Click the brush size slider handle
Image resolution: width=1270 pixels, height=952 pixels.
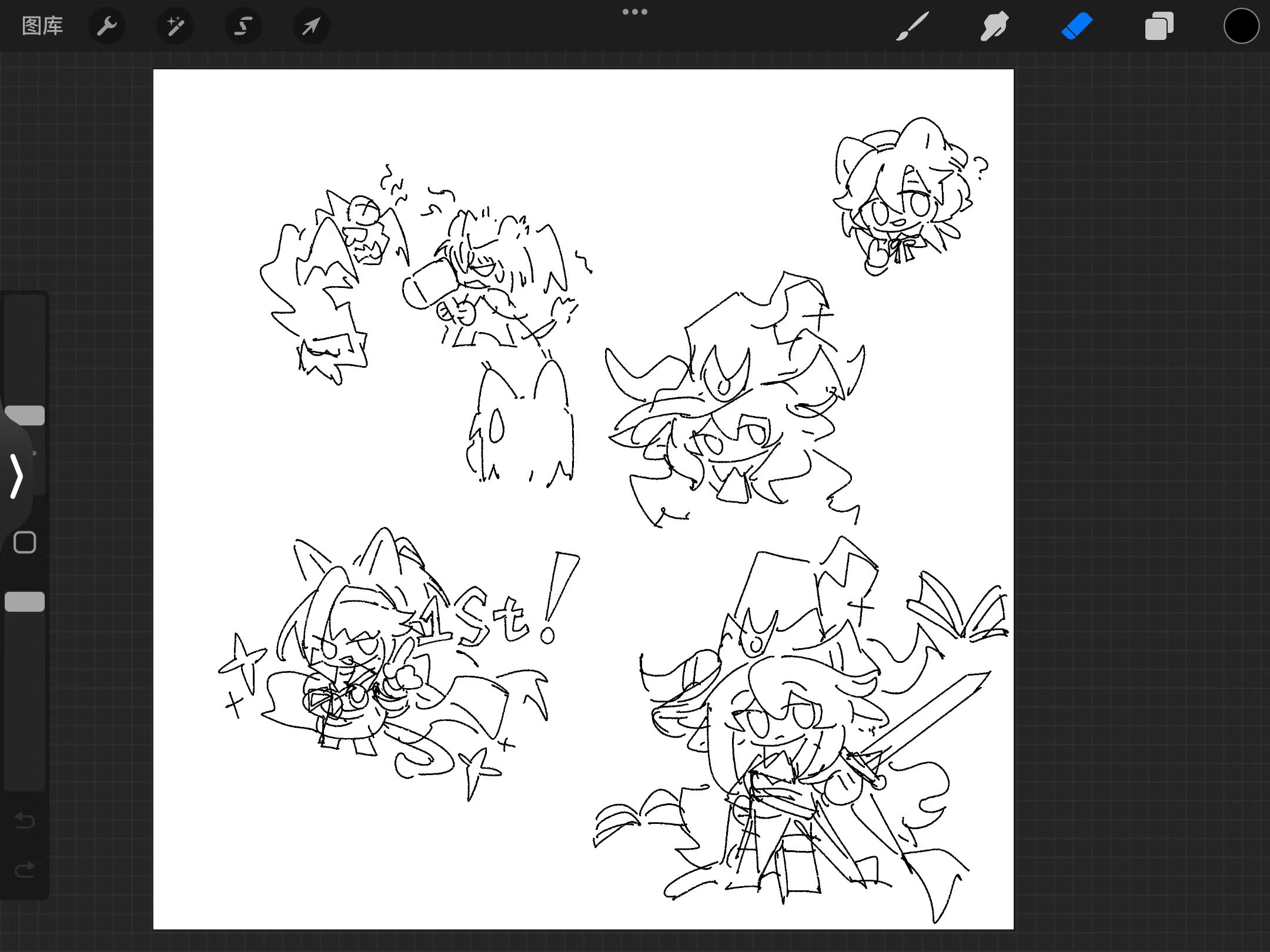(x=25, y=415)
